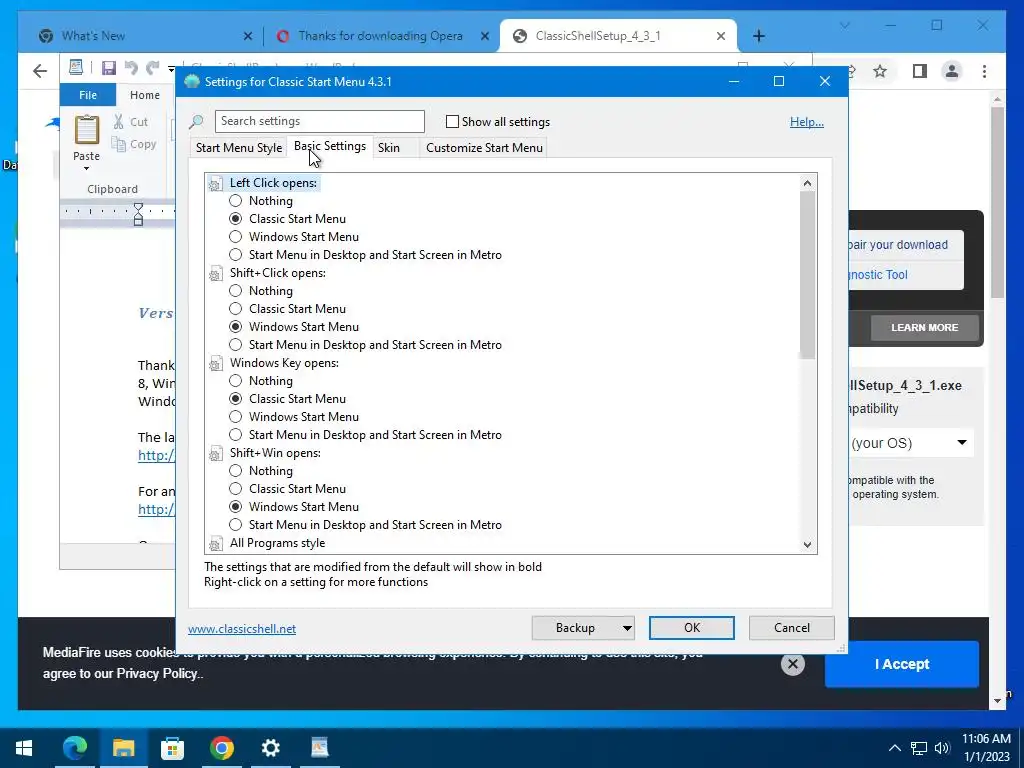1024x768 pixels.
Task: Show hidden tray icons chevron
Action: 895,748
